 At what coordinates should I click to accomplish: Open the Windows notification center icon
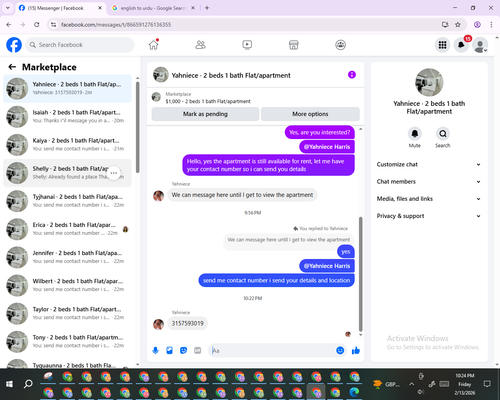click(x=487, y=384)
